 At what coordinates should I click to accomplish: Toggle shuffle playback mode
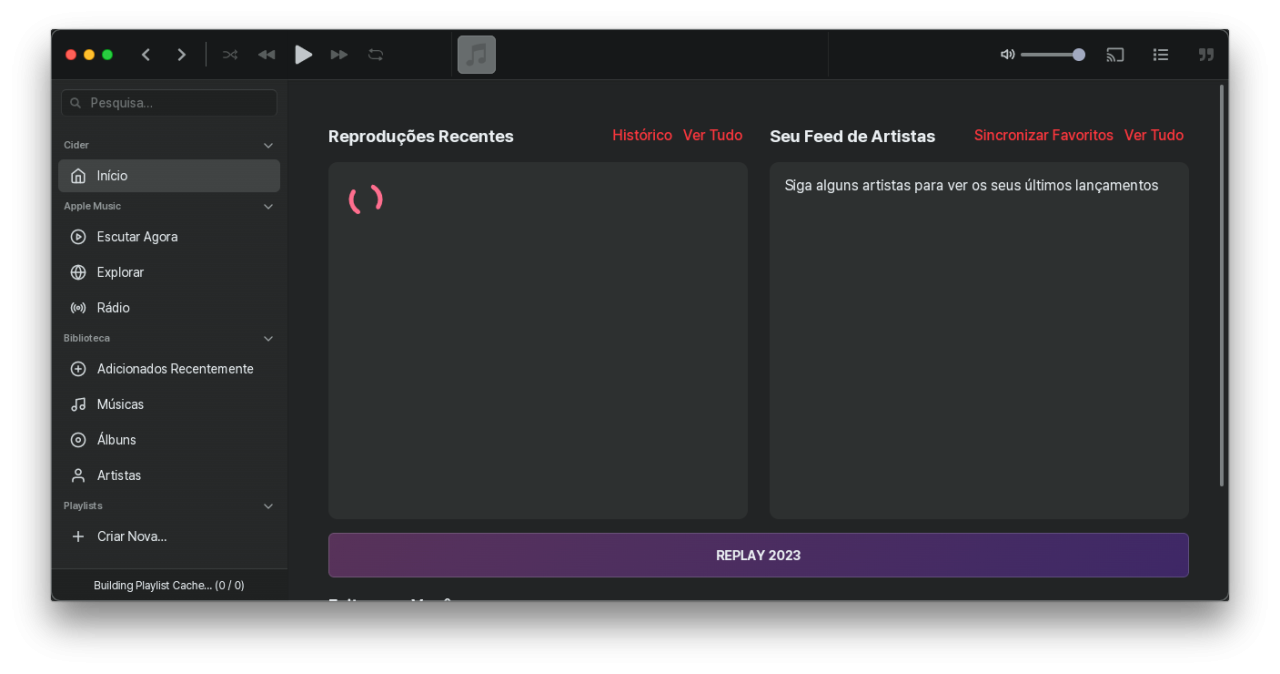coord(230,55)
